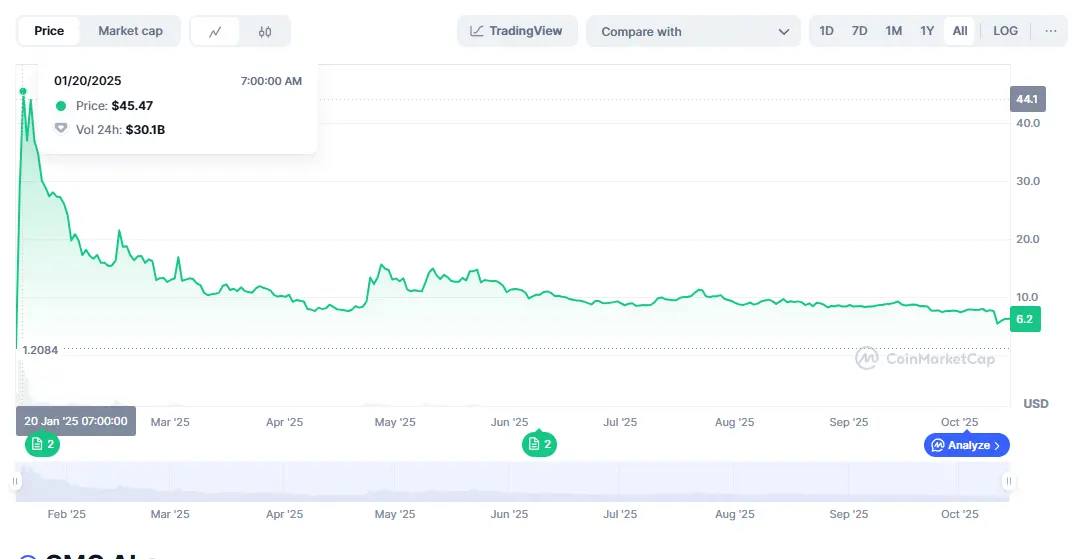Select the Price tab
Image resolution: width=1084 pixels, height=559 pixels.
pos(49,31)
